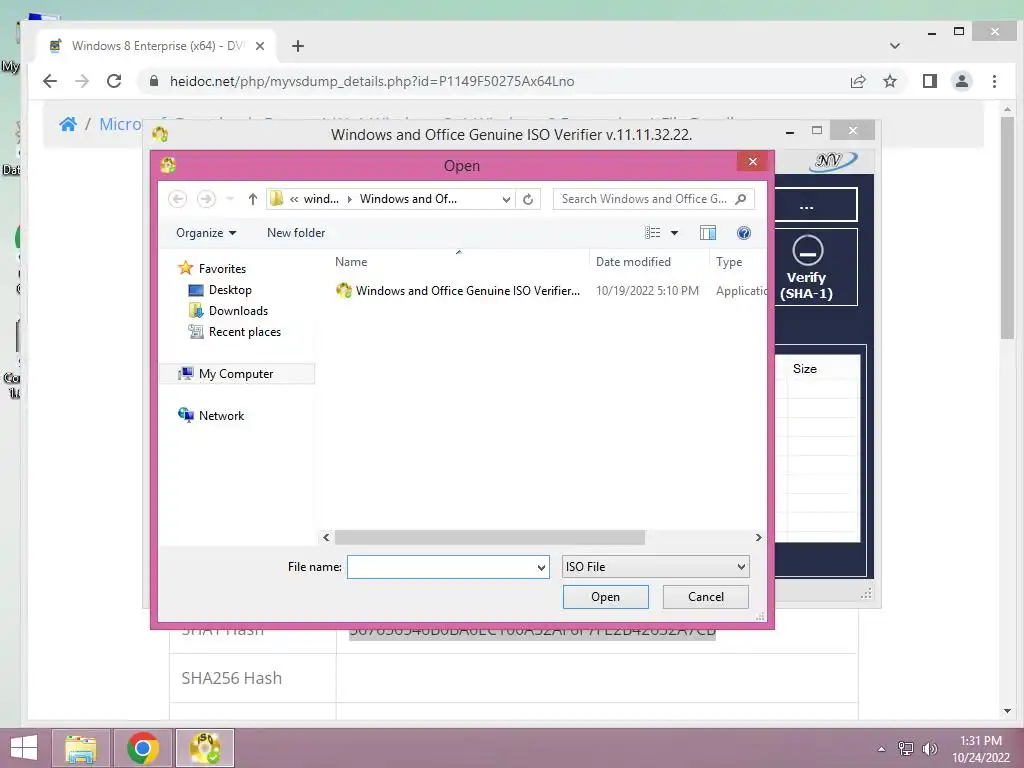Sort by Type column header
Image resolution: width=1024 pixels, height=768 pixels.
point(729,261)
